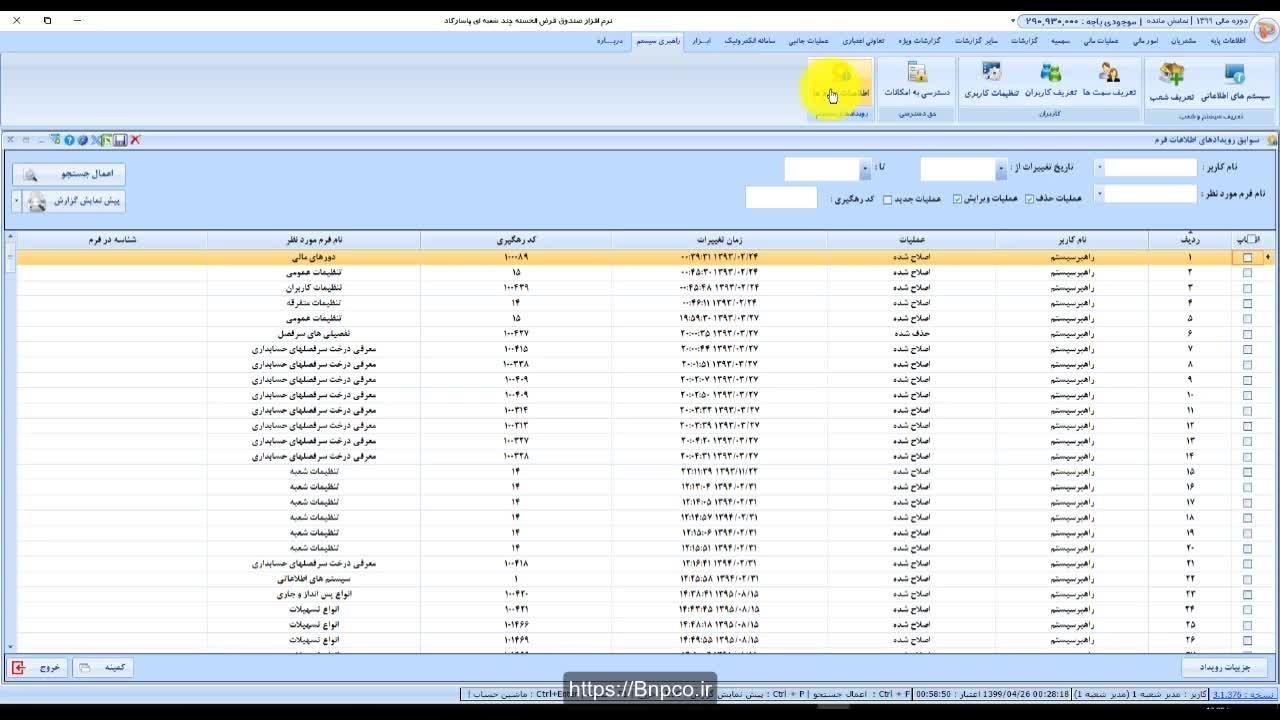Enable the عملیات جدید (new operations) checkbox
This screenshot has width=1280, height=720.
coord(887,200)
